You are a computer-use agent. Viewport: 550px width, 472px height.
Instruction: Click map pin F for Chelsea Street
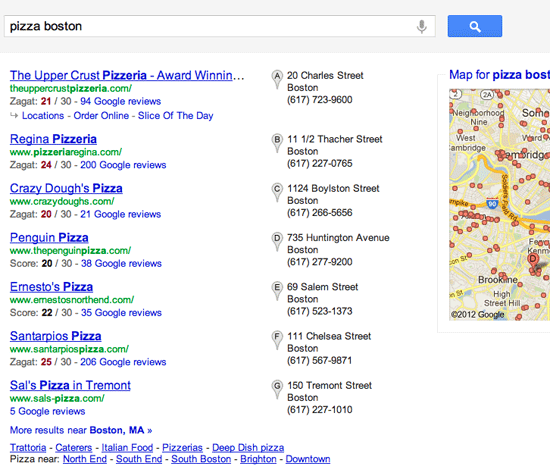click(x=277, y=340)
